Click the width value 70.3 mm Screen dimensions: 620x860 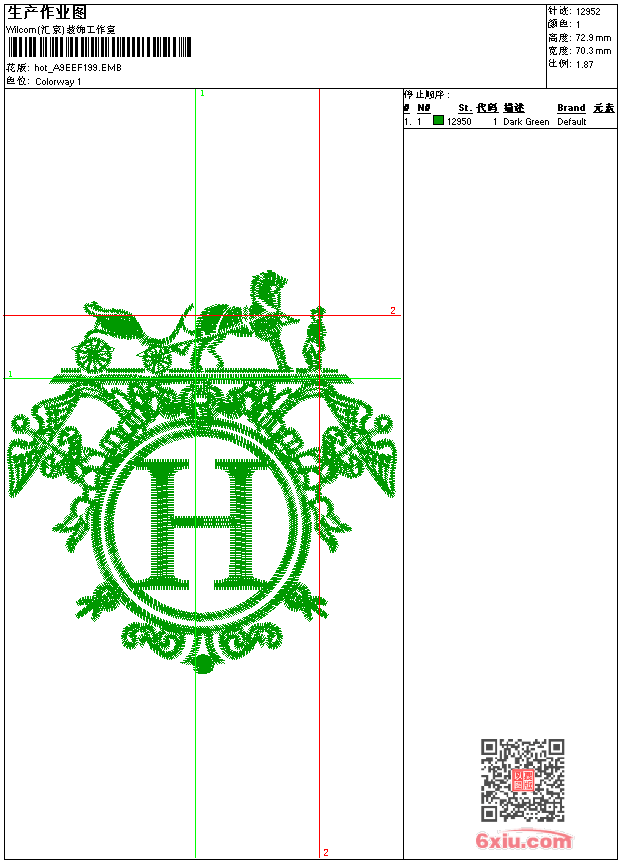(x=593, y=51)
